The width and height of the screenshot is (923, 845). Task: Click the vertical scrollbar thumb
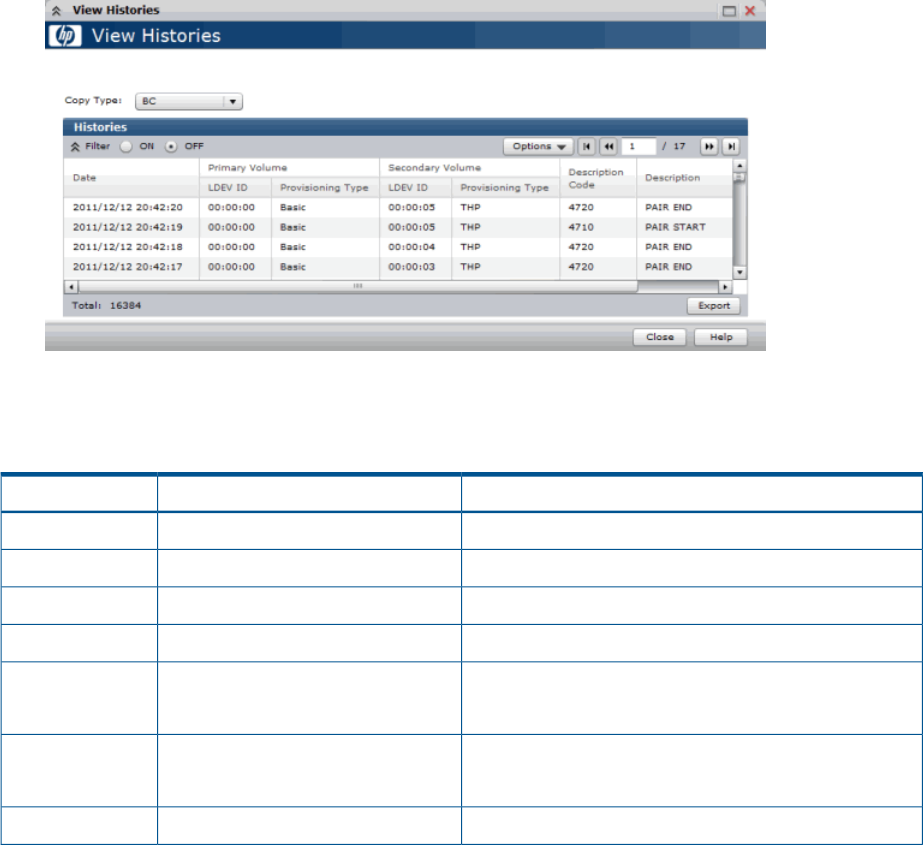coord(740,177)
